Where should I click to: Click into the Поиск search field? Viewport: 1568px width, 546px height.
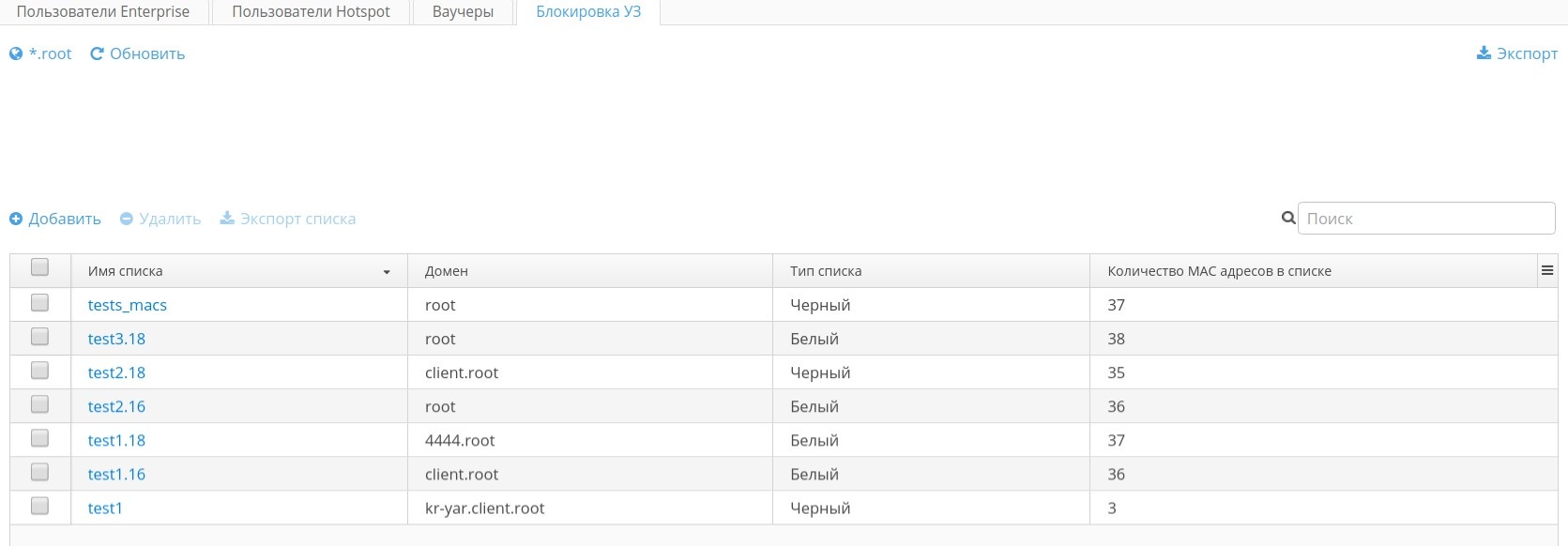[1426, 219]
